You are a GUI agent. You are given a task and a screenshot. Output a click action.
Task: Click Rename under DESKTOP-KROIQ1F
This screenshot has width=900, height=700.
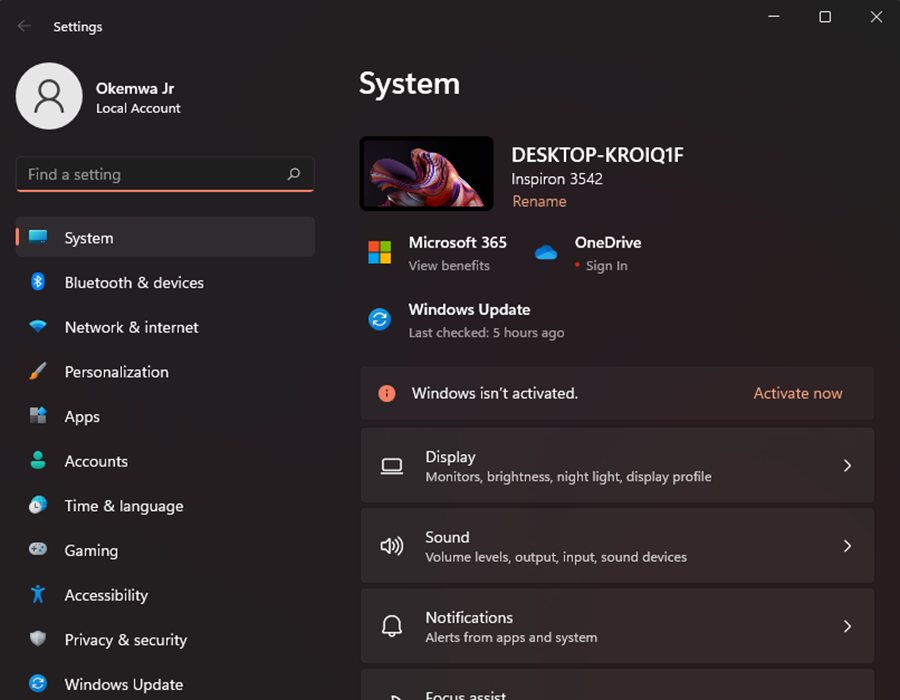click(x=539, y=200)
